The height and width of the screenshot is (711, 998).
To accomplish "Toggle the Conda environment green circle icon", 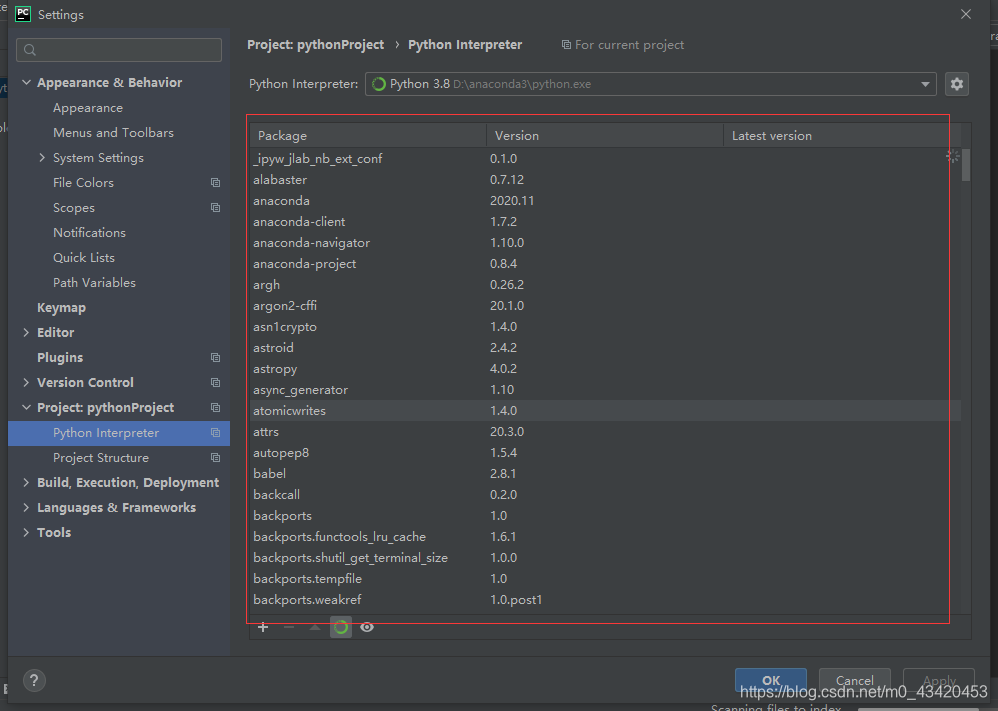I will point(341,627).
